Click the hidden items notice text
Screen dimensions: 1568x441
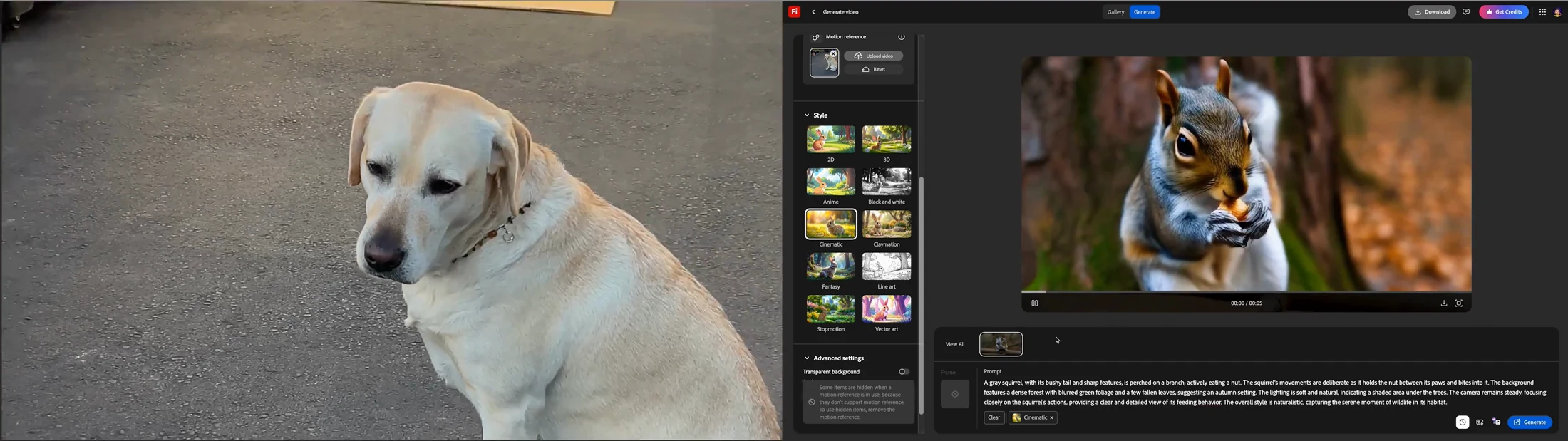pyautogui.click(x=862, y=402)
